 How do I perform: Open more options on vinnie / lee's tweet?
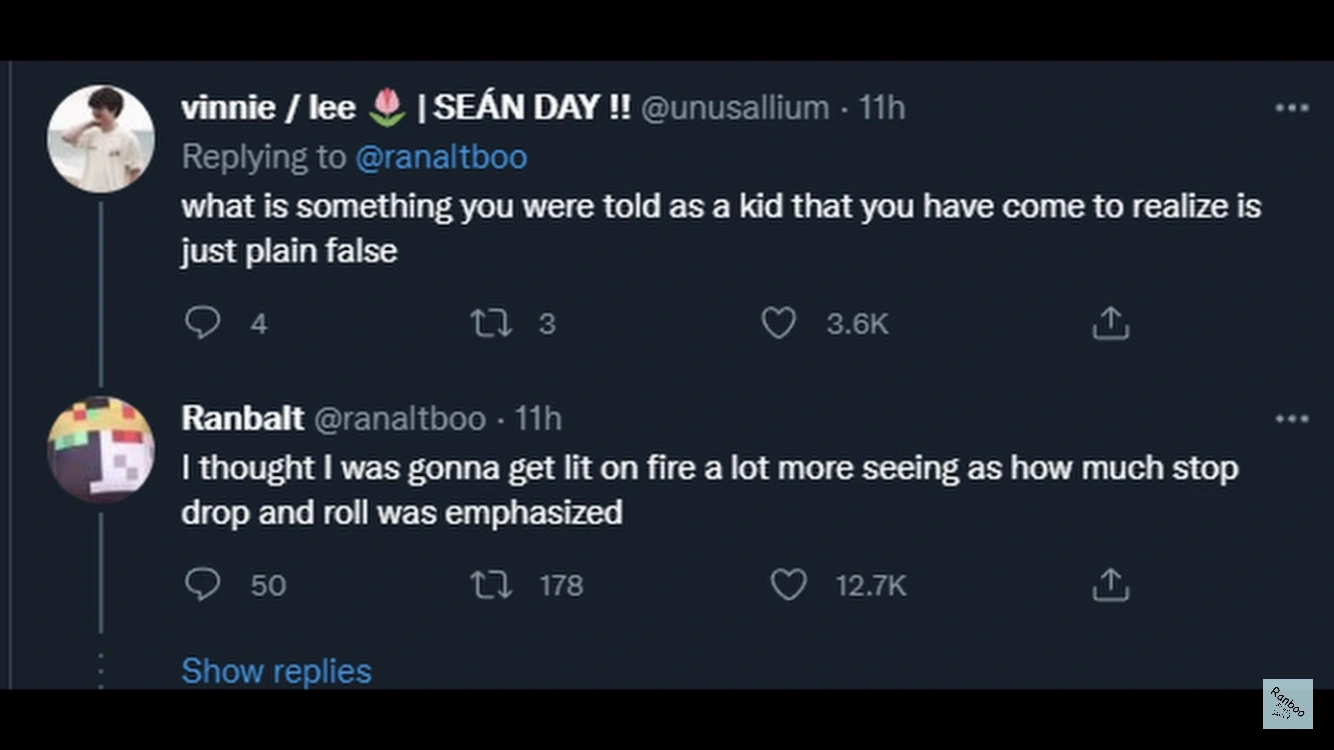(x=1292, y=108)
